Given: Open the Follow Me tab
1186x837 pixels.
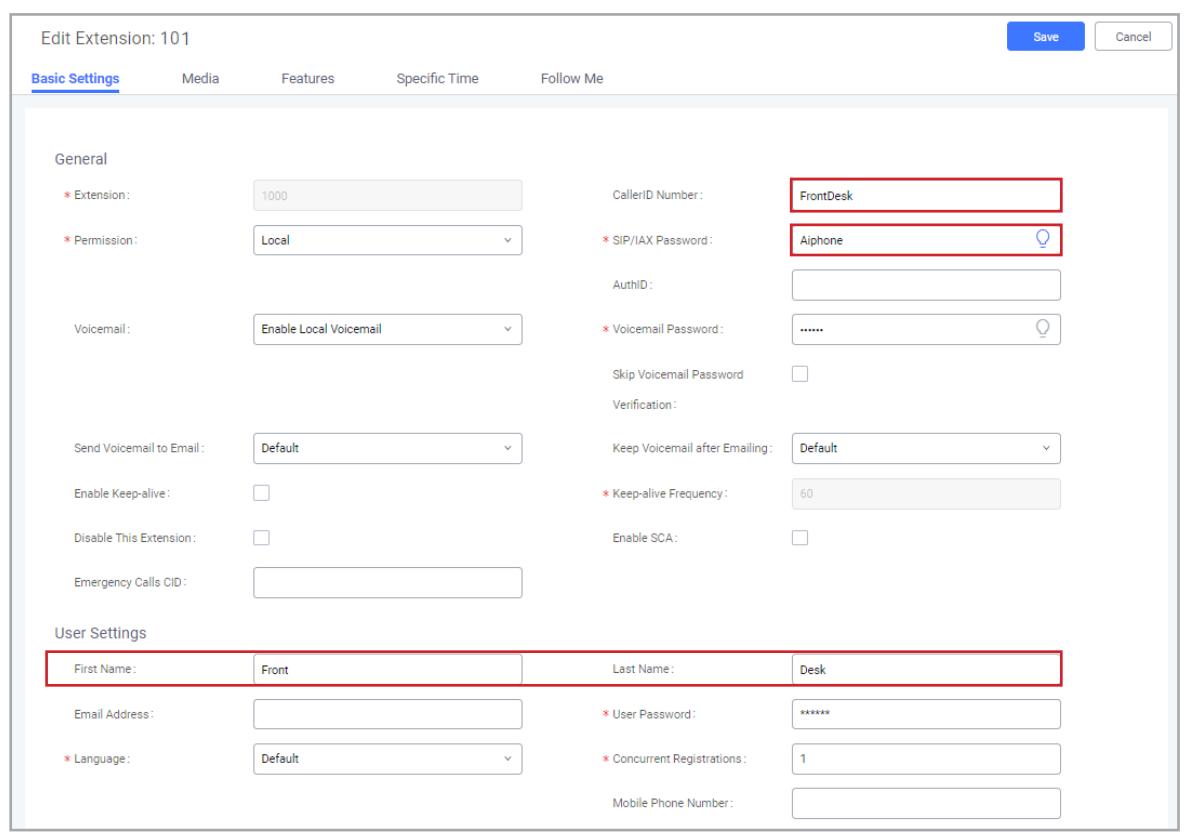Looking at the screenshot, I should (572, 79).
